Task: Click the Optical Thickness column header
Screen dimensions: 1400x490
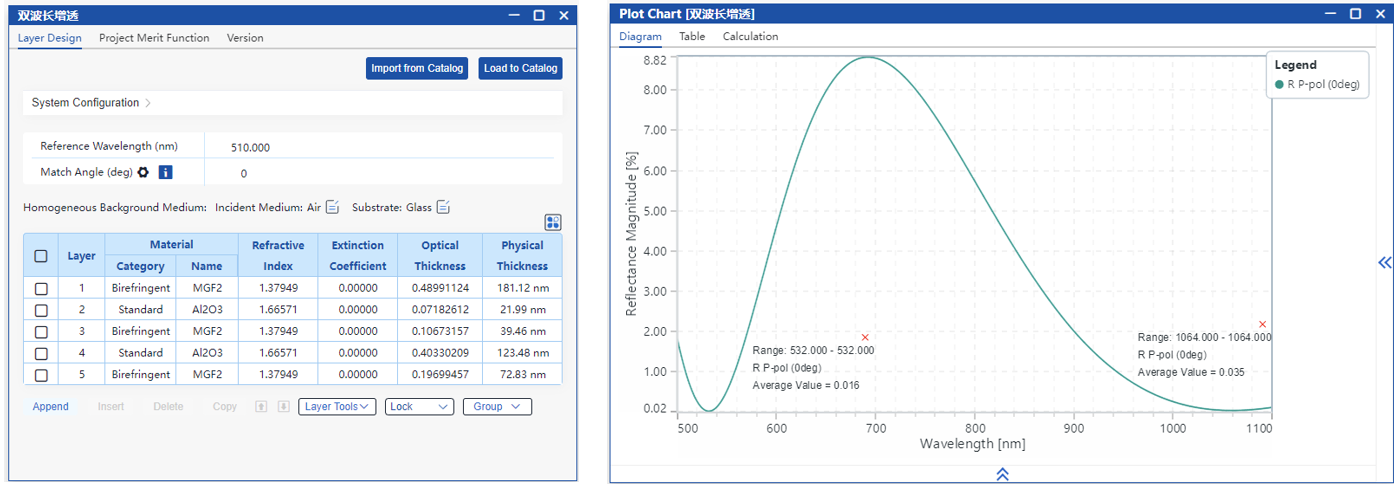Action: click(x=440, y=256)
